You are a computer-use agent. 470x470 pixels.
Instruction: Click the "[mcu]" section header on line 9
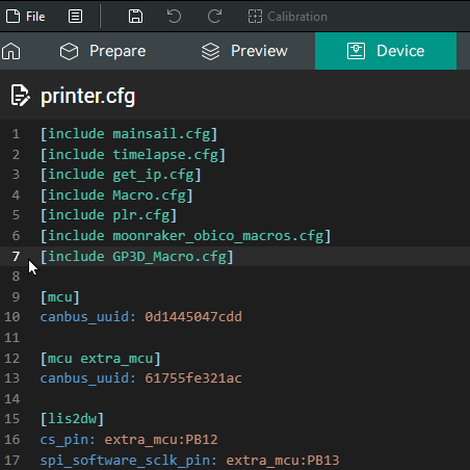point(60,297)
